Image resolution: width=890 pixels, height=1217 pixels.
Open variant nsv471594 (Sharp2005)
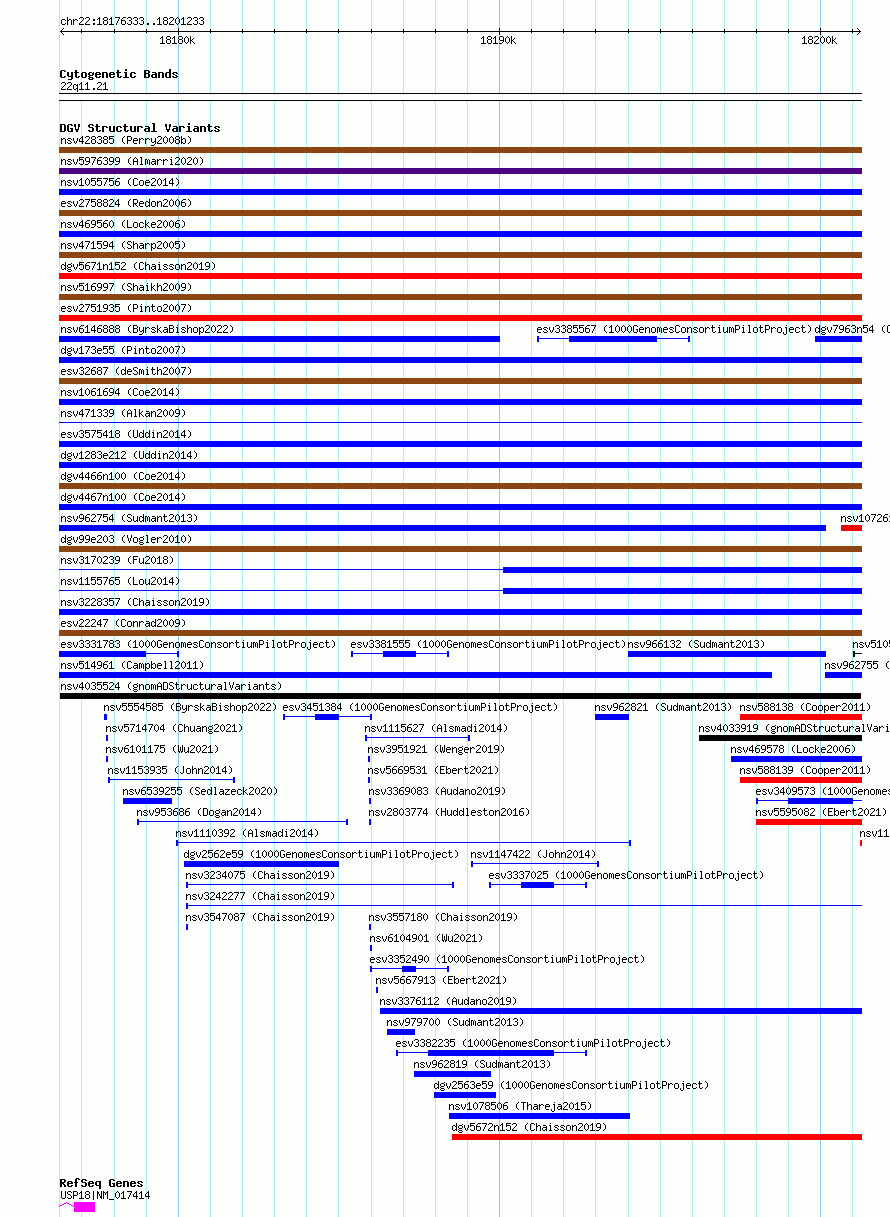pyautogui.click(x=123, y=245)
